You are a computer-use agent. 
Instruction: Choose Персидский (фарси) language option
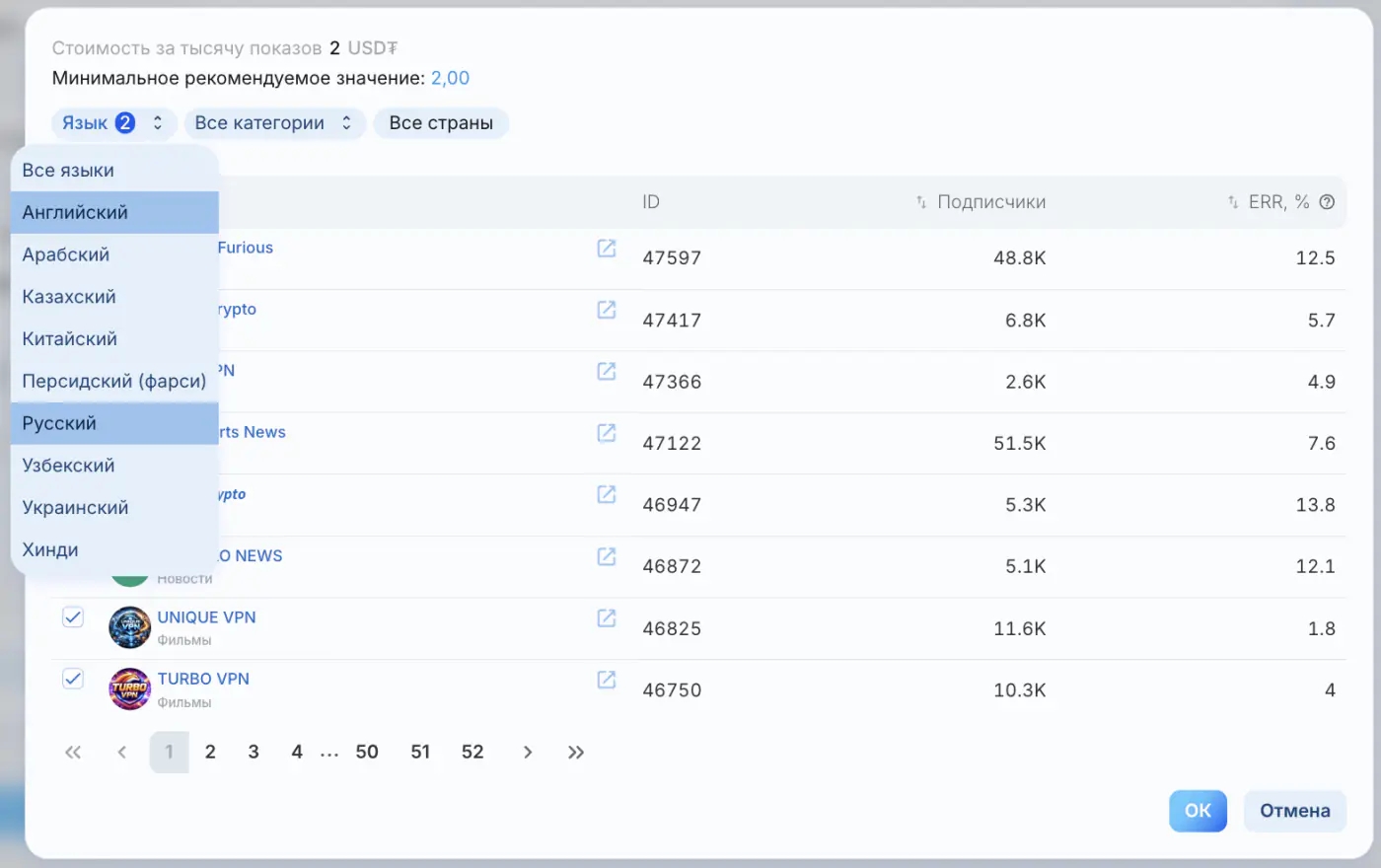114,381
